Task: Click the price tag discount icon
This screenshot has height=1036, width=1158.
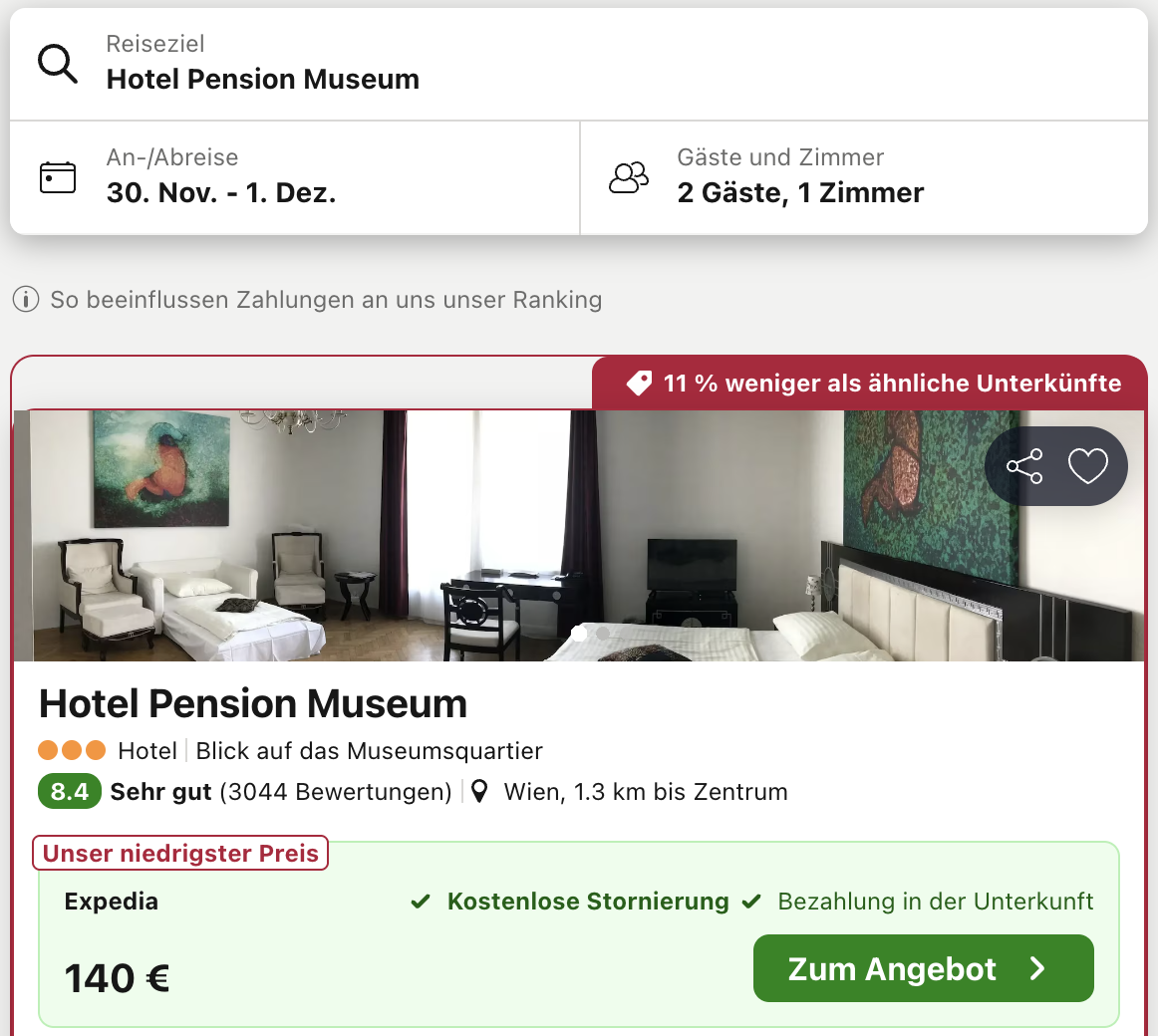Action: coord(639,384)
